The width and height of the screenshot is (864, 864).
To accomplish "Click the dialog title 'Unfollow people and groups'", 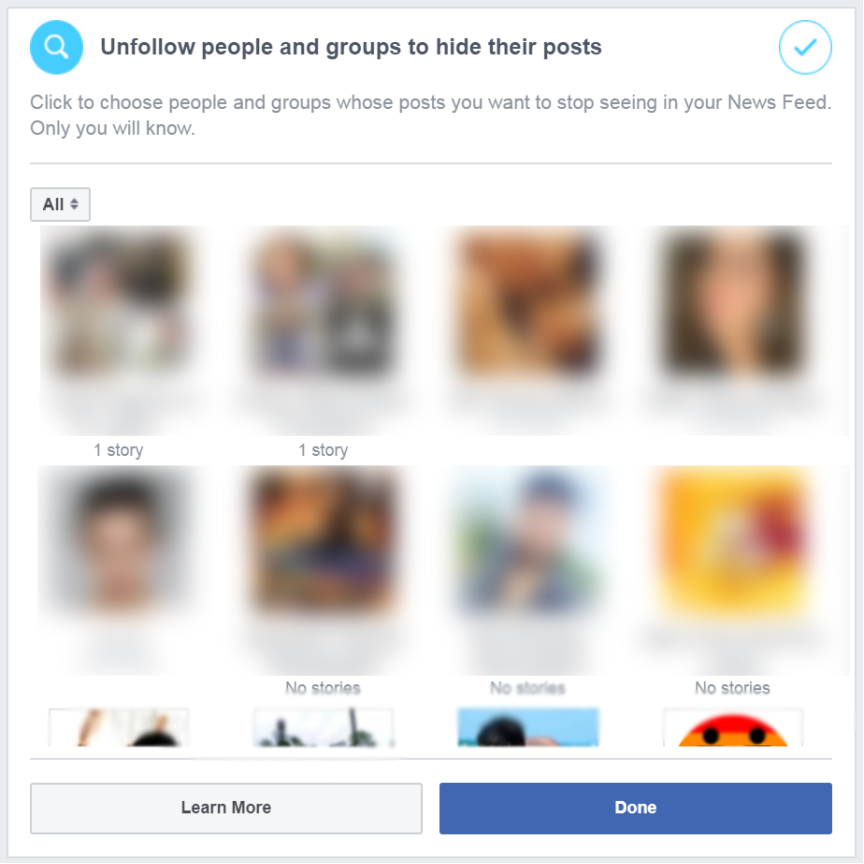I will 251,47.
